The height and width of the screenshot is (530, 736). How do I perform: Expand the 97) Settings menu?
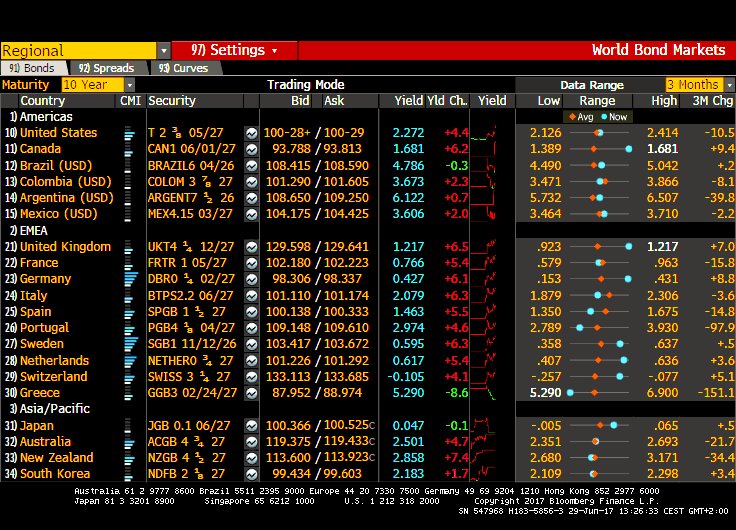[x=234, y=50]
